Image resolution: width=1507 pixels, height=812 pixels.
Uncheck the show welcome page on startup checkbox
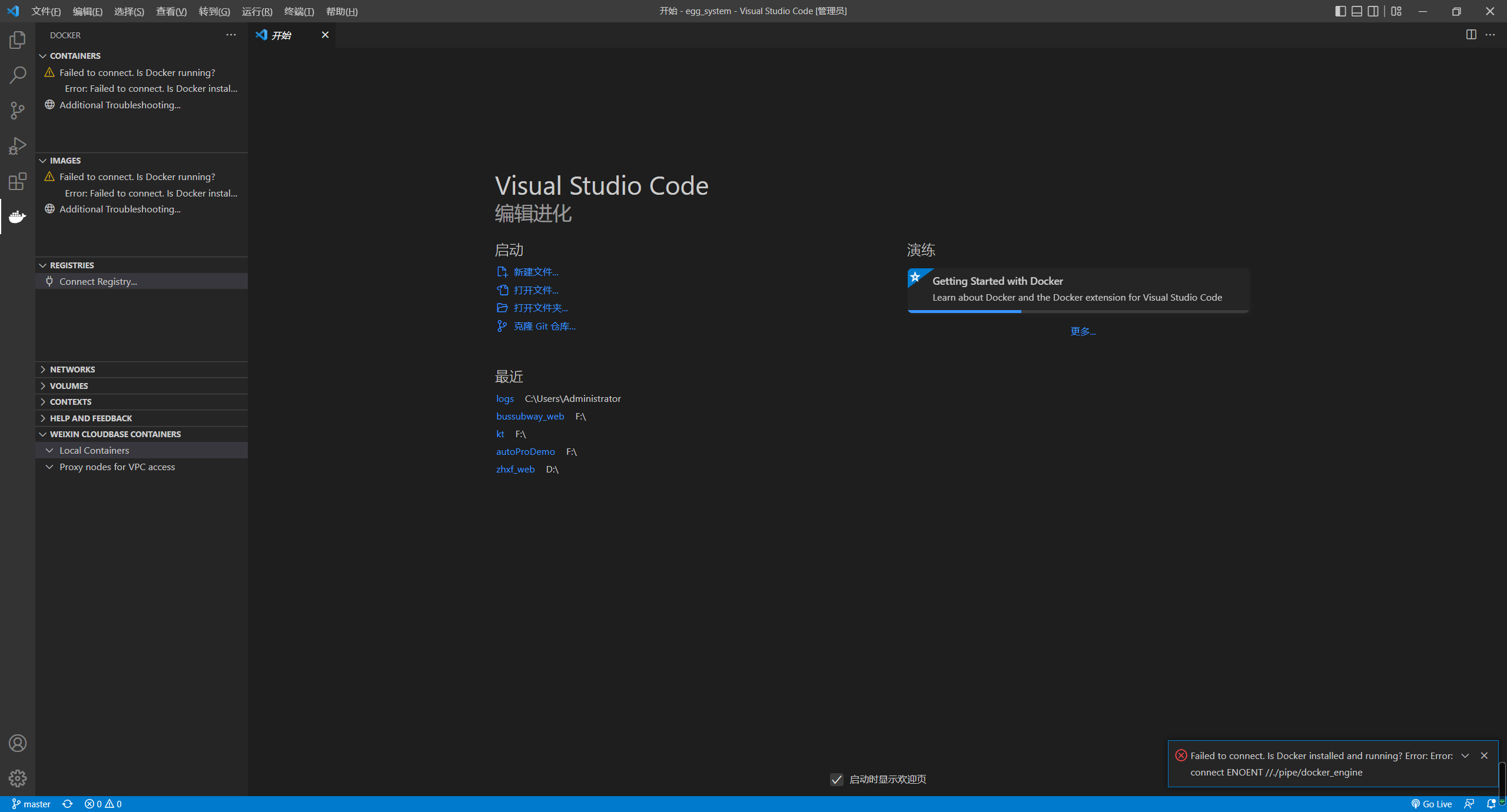coord(837,779)
